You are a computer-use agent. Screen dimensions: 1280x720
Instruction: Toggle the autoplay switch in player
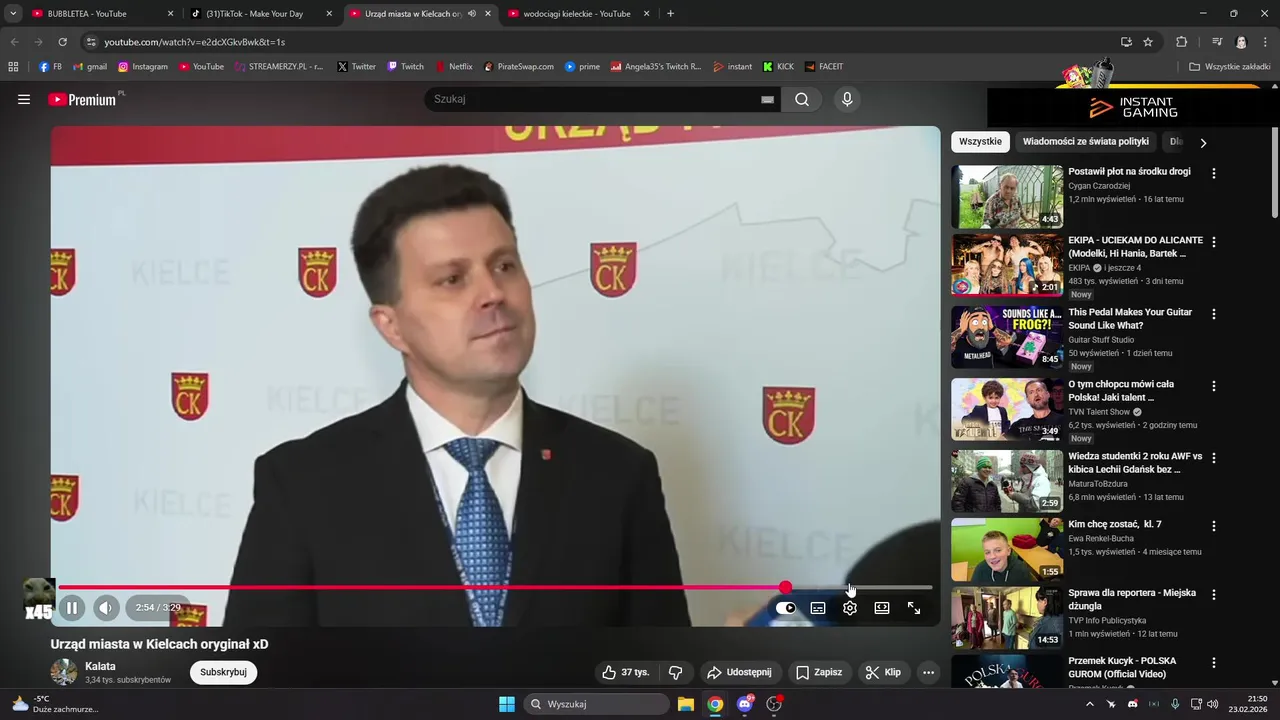point(786,608)
